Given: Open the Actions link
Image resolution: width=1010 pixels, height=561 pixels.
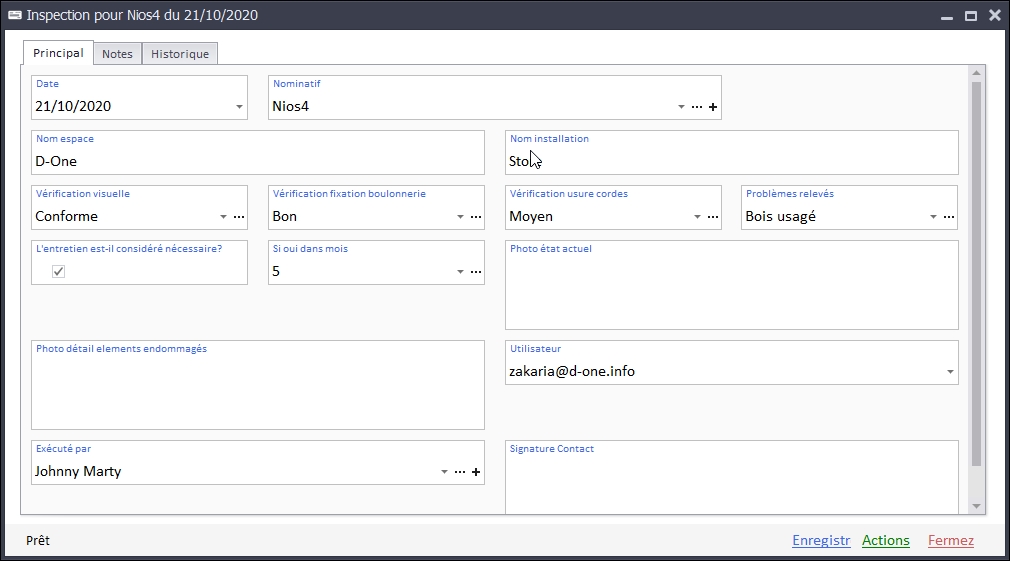Looking at the screenshot, I should point(886,541).
